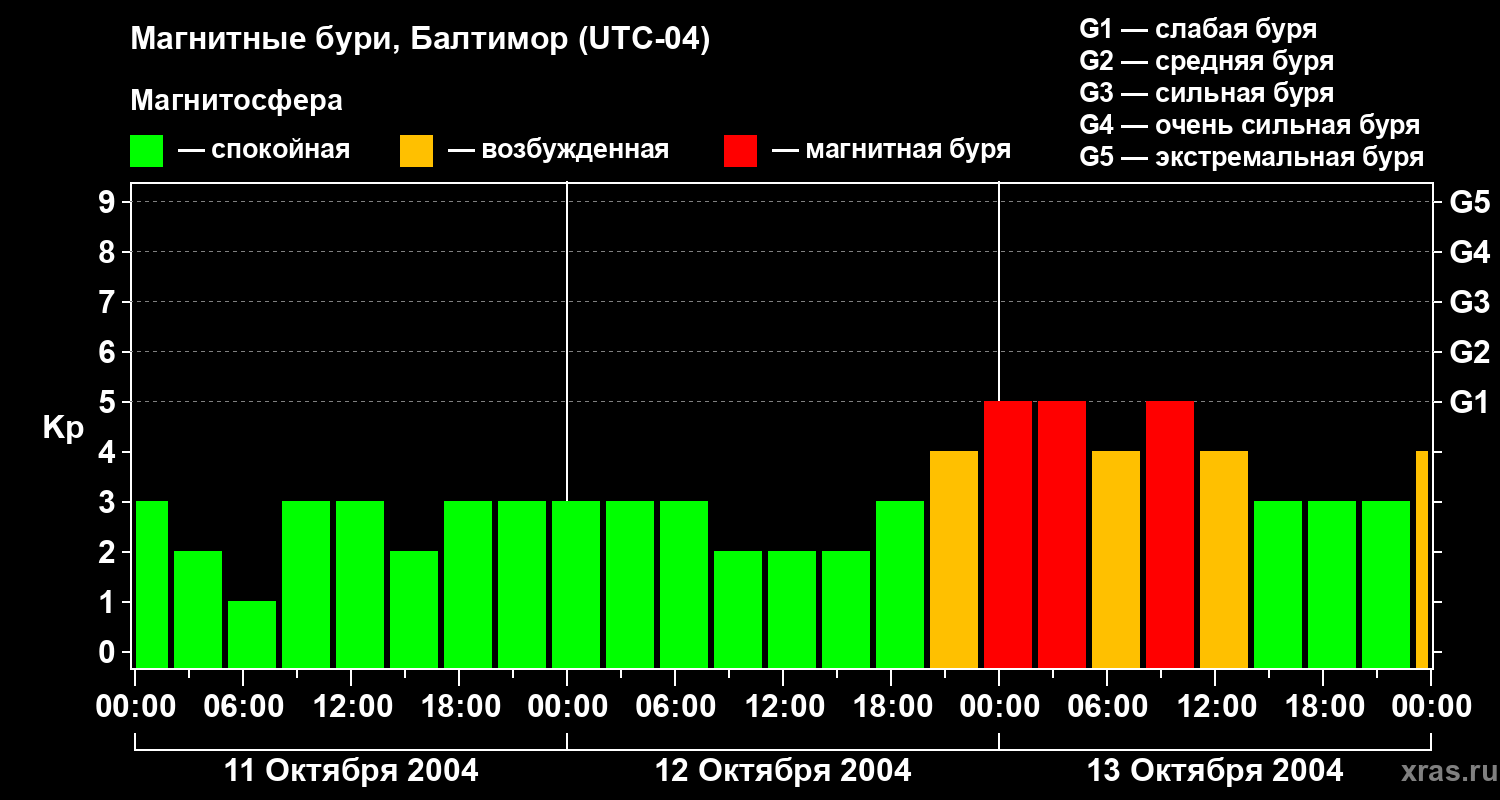Screen dimensions: 1500x800
Task: Click the 'Kp' axis title
Action: pyautogui.click(x=63, y=428)
